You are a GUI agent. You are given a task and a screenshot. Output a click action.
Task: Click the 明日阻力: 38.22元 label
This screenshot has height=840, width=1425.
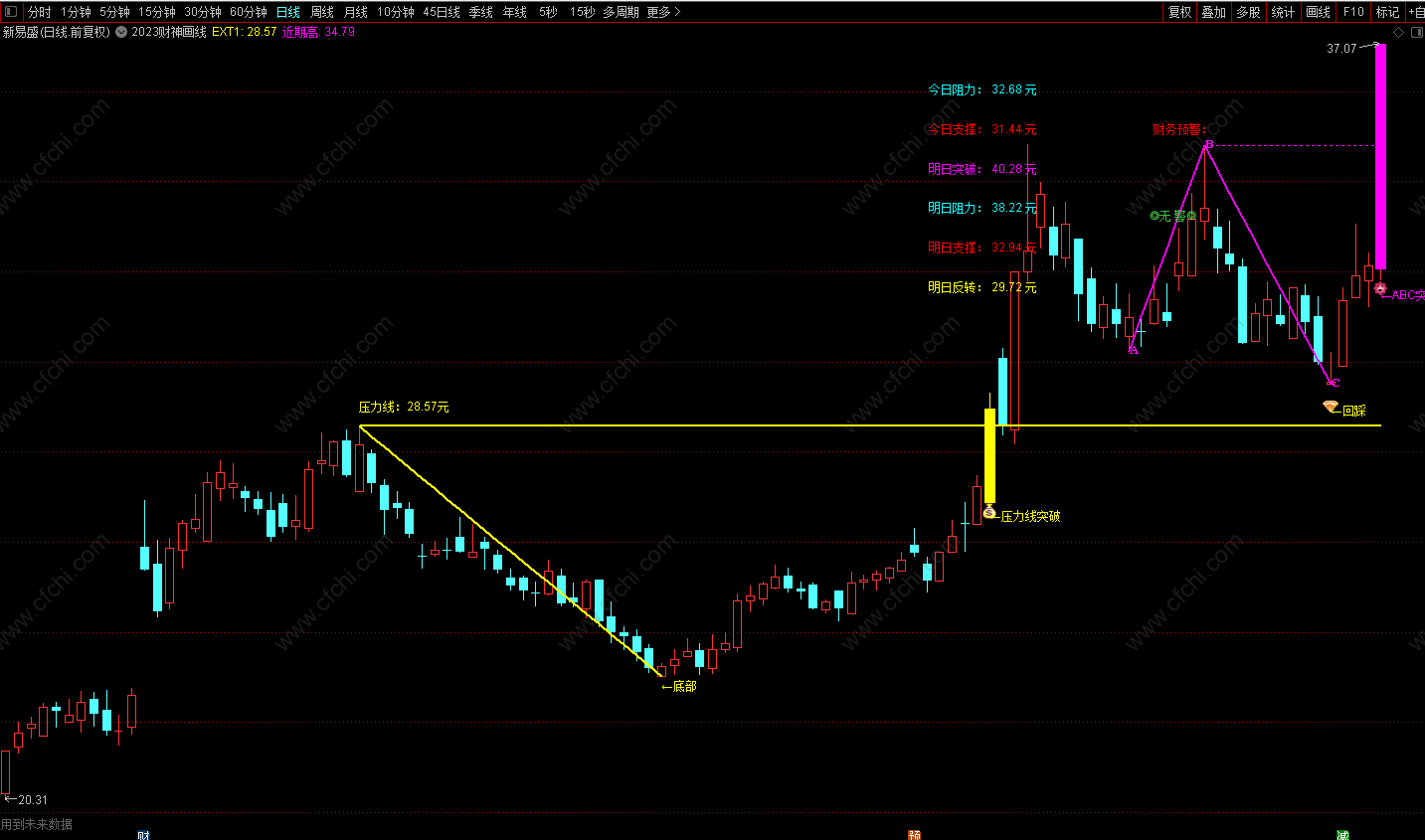982,208
